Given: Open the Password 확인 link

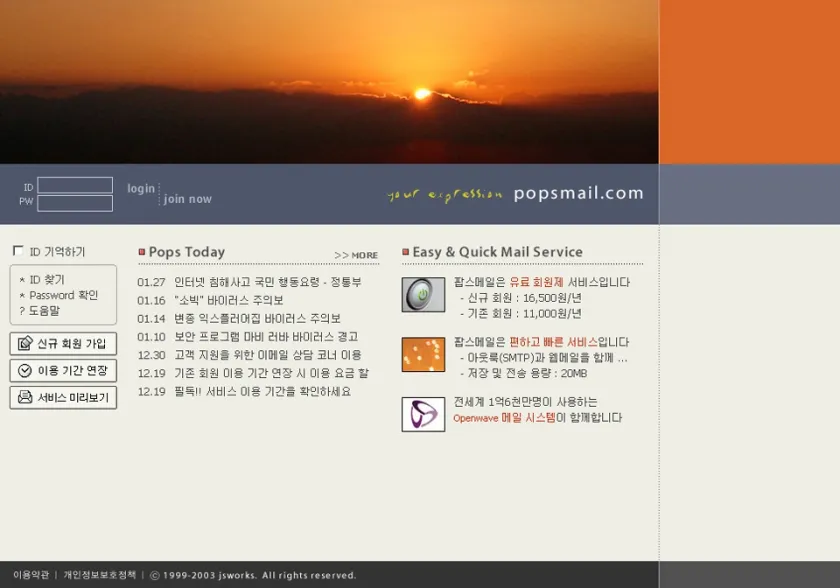Looking at the screenshot, I should click(63, 295).
